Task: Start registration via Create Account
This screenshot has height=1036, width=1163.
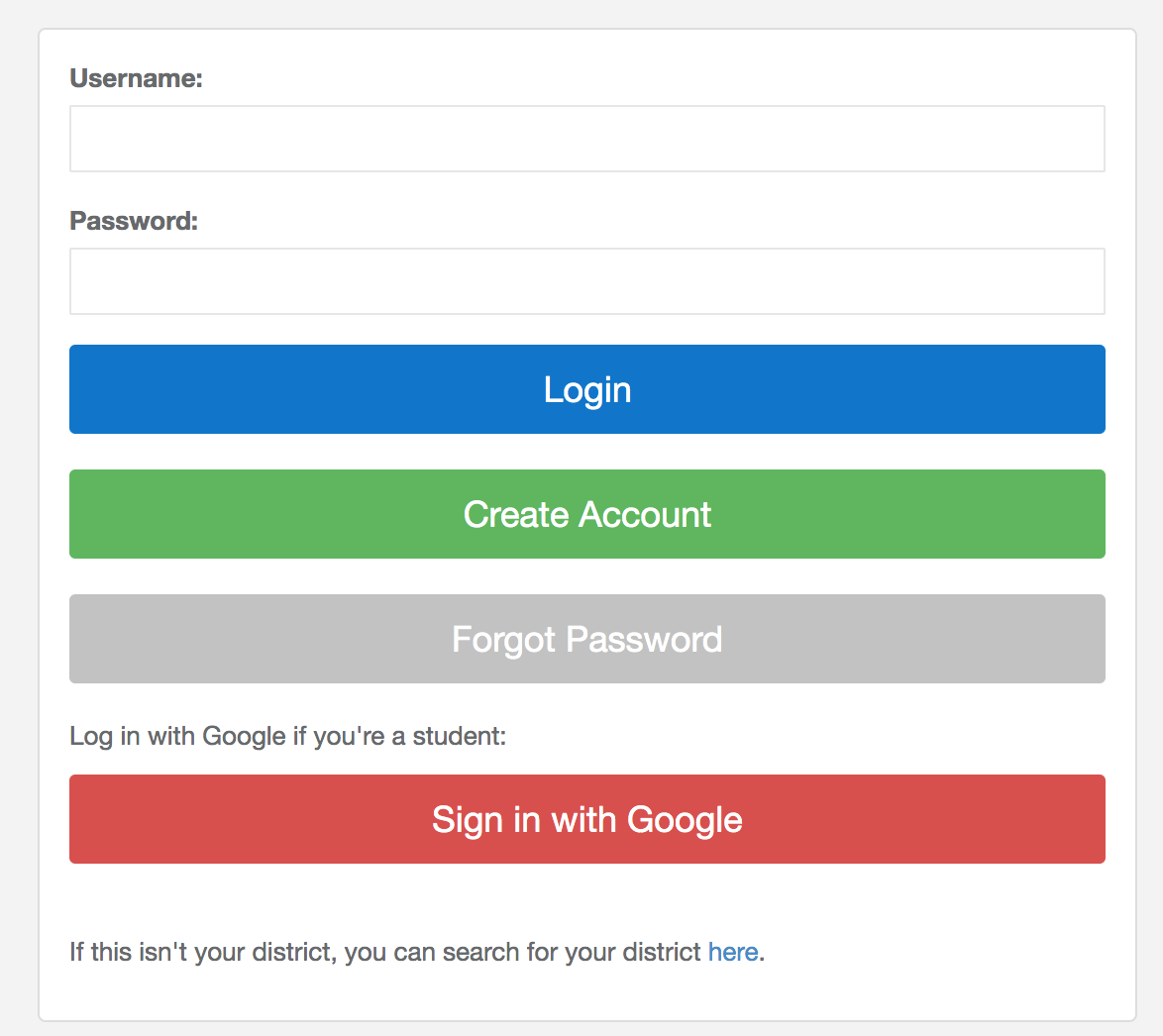Action: [x=586, y=514]
